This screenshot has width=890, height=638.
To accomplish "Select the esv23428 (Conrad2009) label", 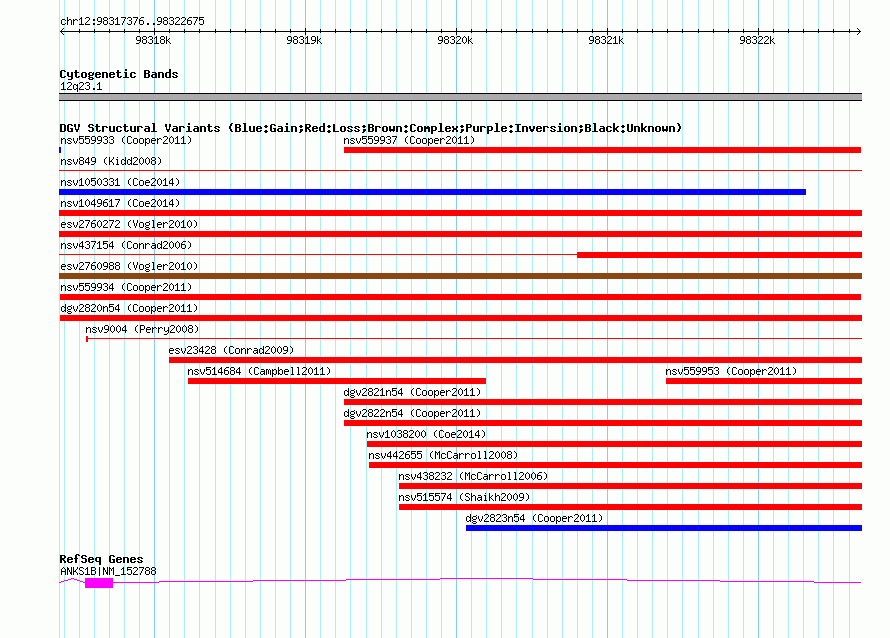I will (x=231, y=350).
